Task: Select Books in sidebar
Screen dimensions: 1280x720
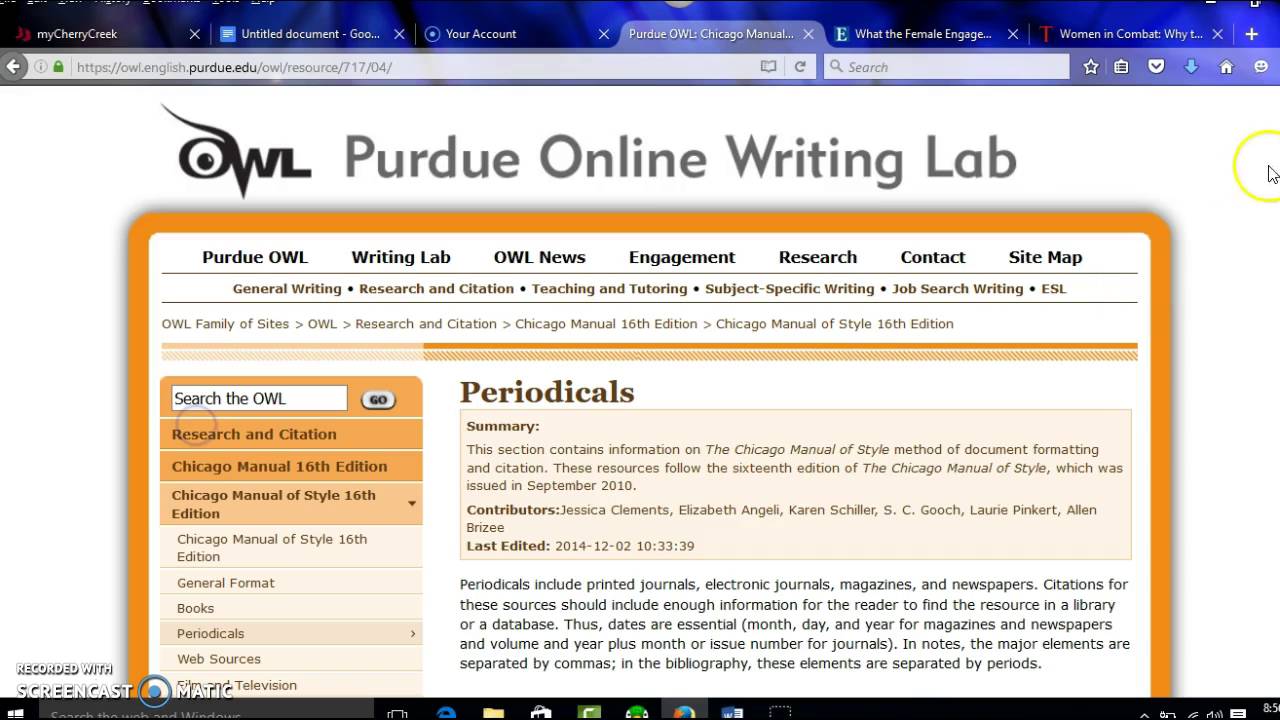Action: [195, 608]
